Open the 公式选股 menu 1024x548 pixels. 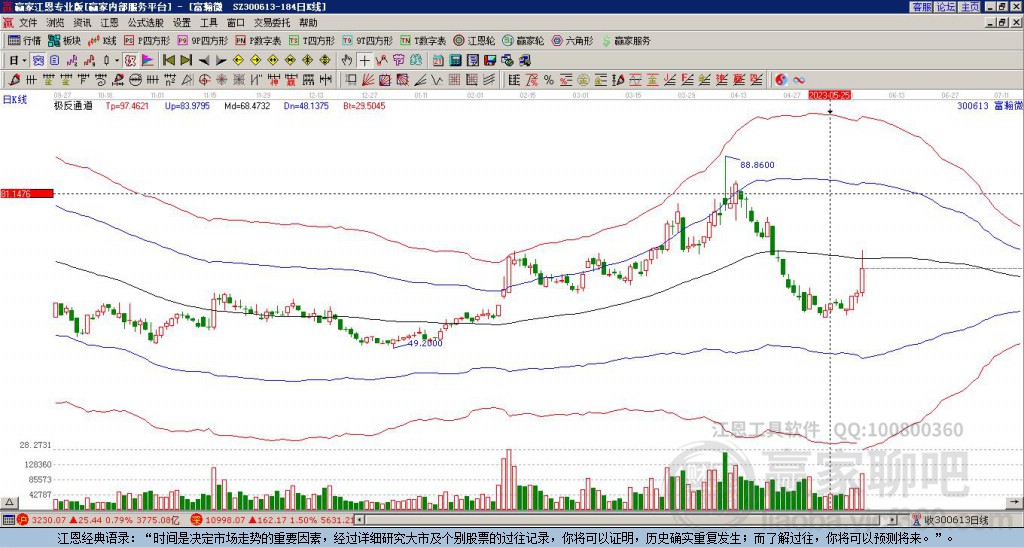coord(146,23)
